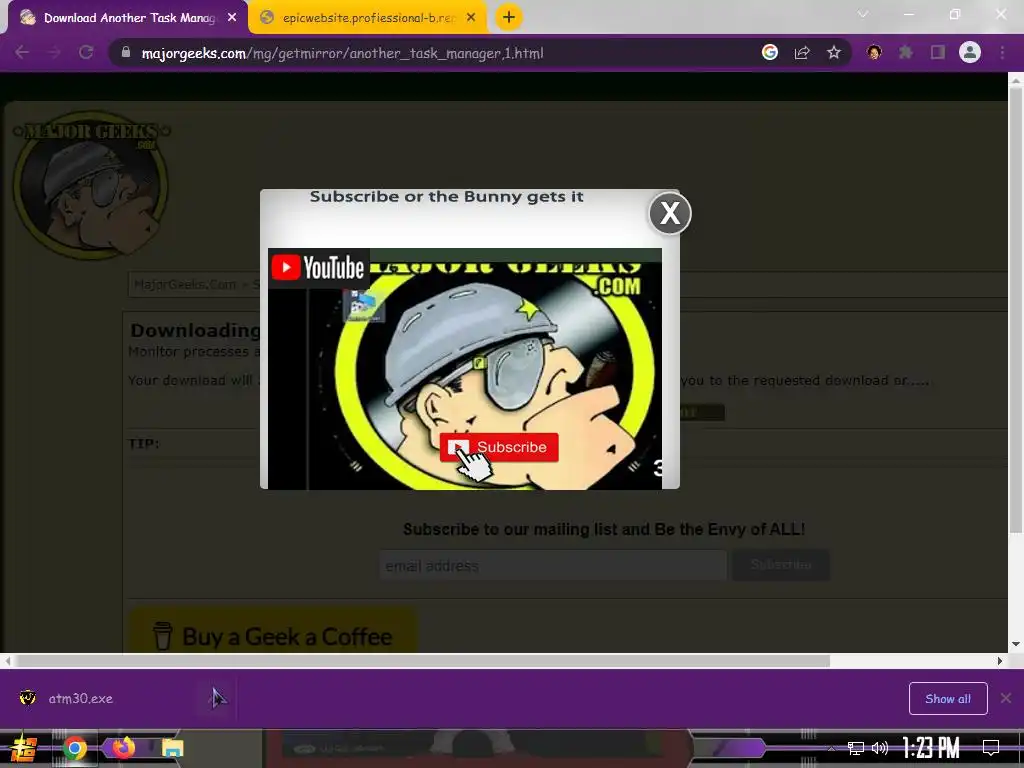Click the Downloading heading text
The height and width of the screenshot is (768, 1024).
tap(195, 330)
